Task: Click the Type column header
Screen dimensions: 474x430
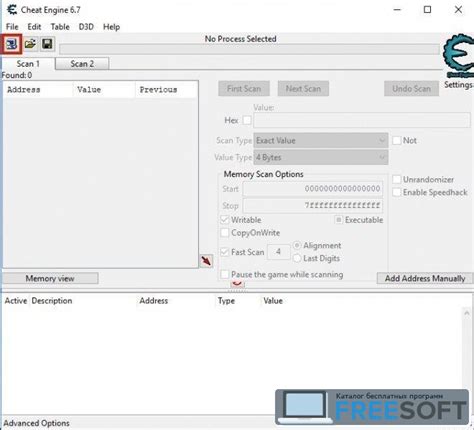Action: [x=226, y=301]
